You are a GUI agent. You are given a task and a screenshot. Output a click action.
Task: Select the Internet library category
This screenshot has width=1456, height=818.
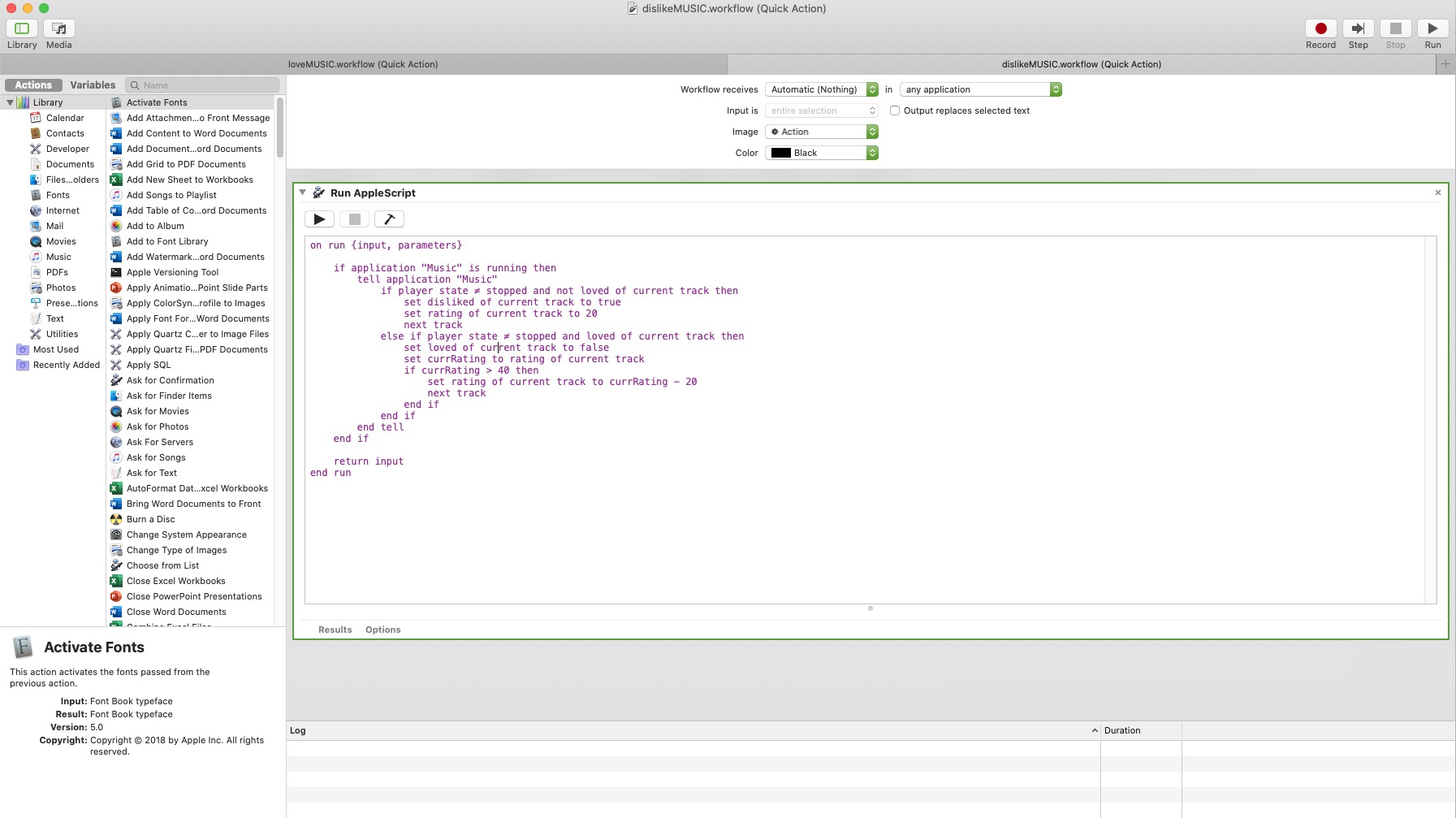tap(62, 210)
